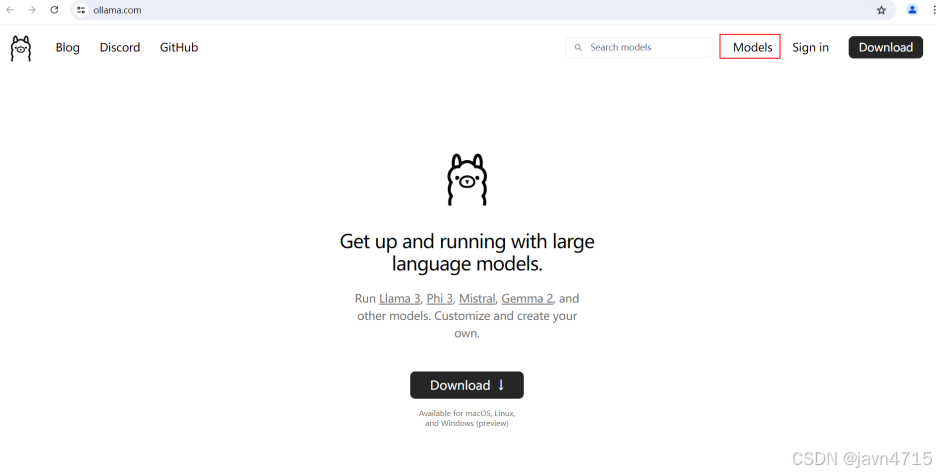Click the magnifier icon in search box
The width and height of the screenshot is (936, 474).
click(578, 48)
